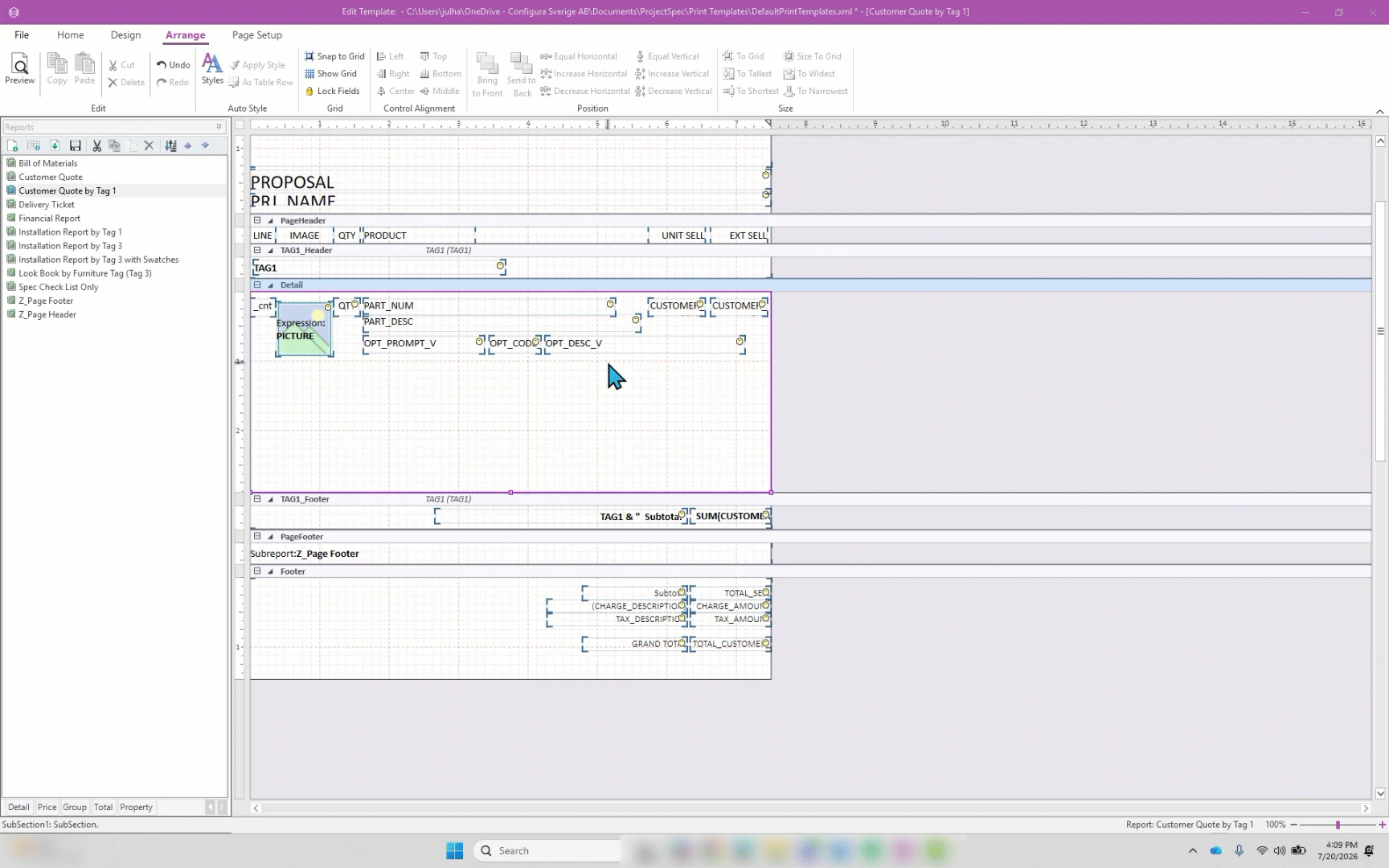Toggle the Reports panel pin

[x=219, y=127]
